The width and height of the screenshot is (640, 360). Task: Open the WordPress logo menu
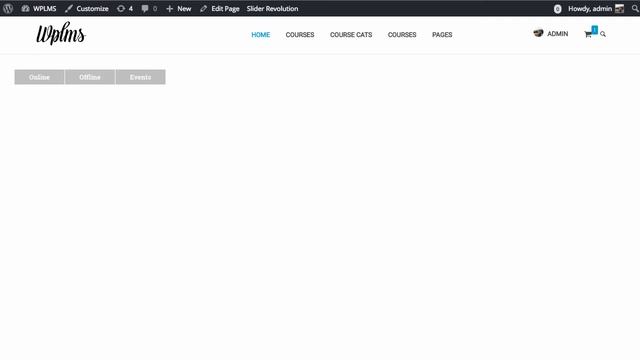8,8
